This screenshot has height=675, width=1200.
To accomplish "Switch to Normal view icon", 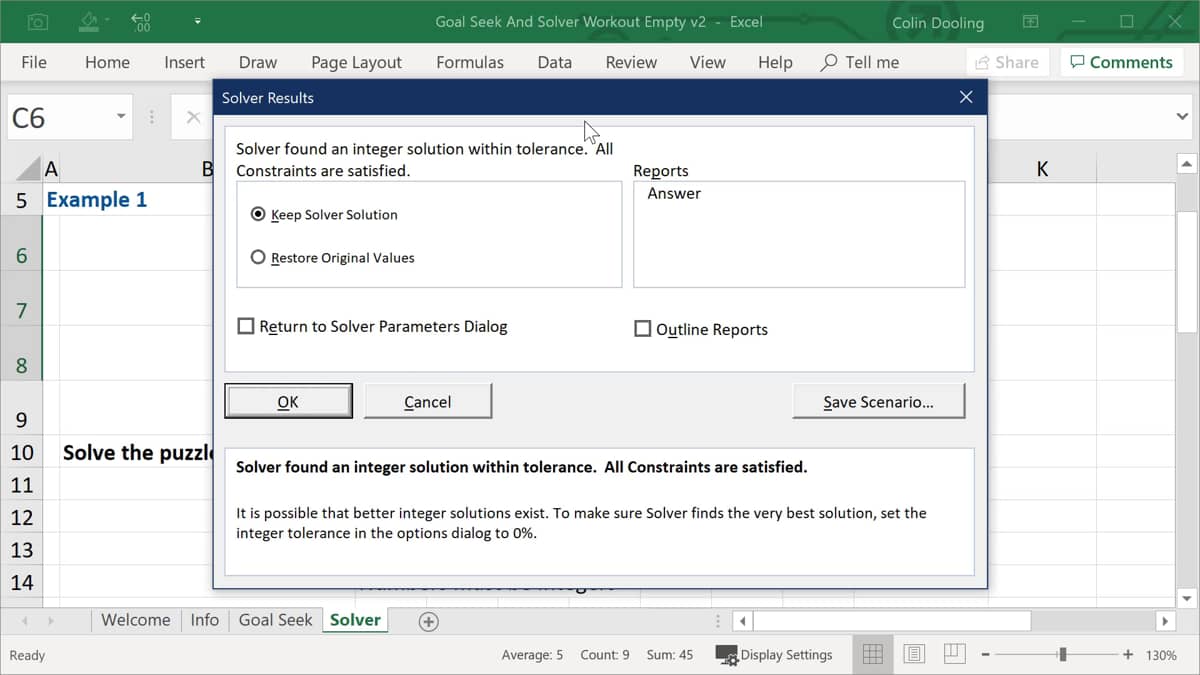I will (x=872, y=654).
